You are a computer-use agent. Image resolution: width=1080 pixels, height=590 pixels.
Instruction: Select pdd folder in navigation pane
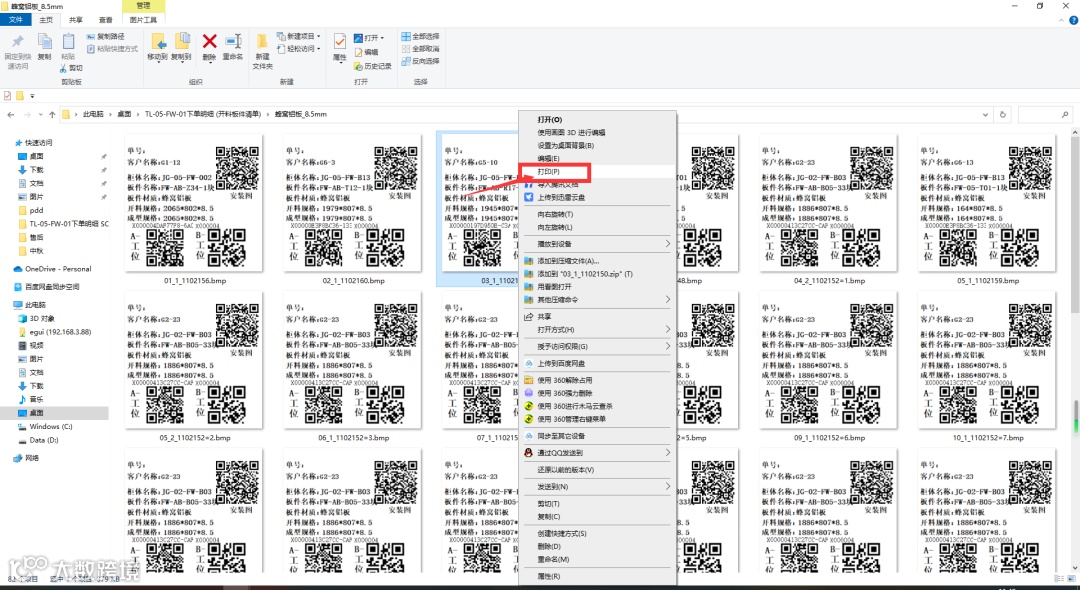pyautogui.click(x=37, y=210)
